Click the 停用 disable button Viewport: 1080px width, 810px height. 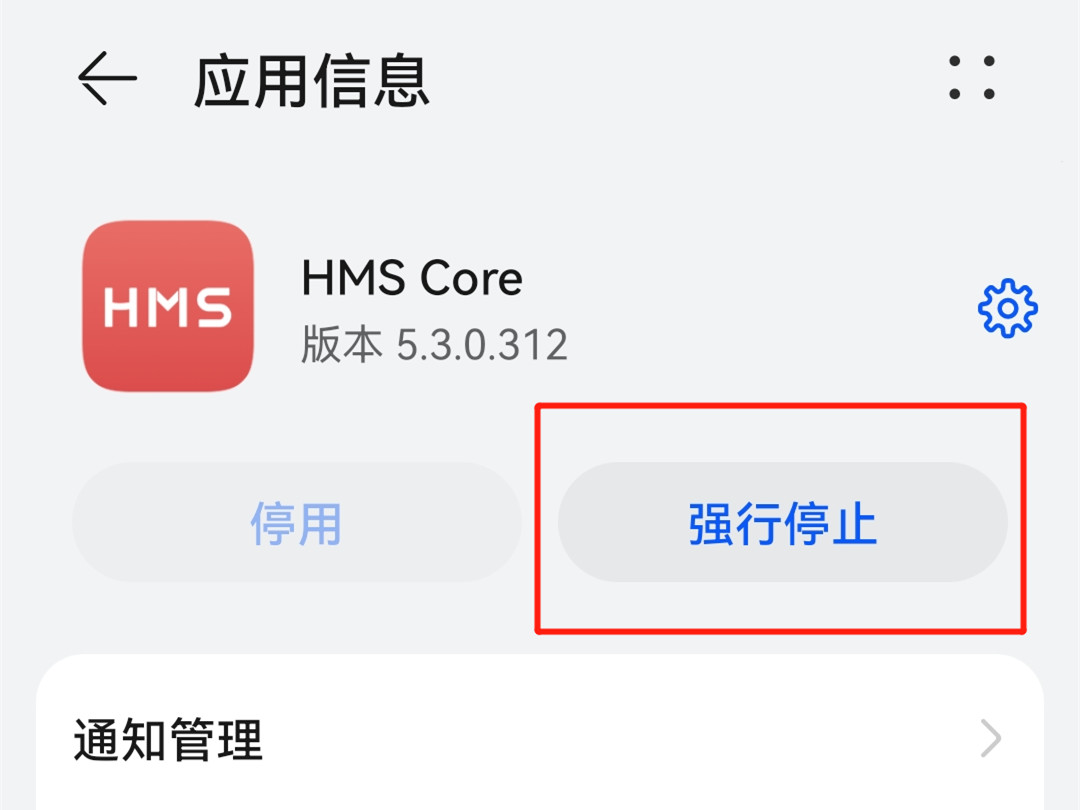coord(297,522)
